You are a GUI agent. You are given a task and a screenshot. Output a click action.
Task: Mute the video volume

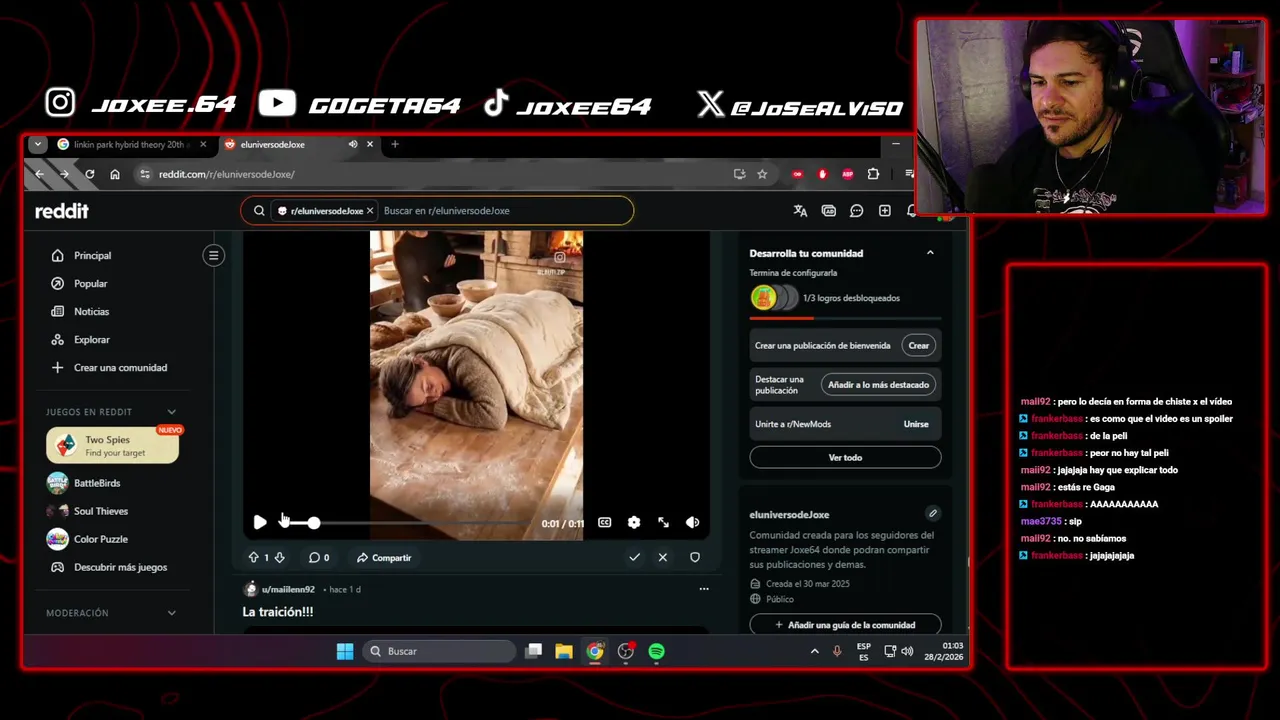pyautogui.click(x=692, y=522)
